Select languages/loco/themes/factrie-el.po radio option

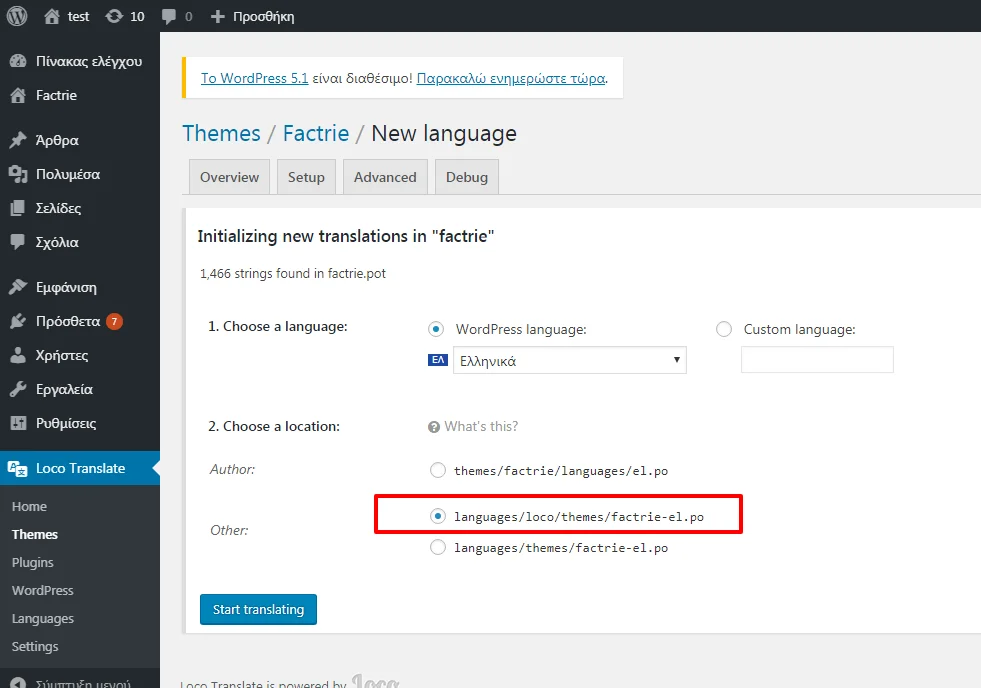437,516
